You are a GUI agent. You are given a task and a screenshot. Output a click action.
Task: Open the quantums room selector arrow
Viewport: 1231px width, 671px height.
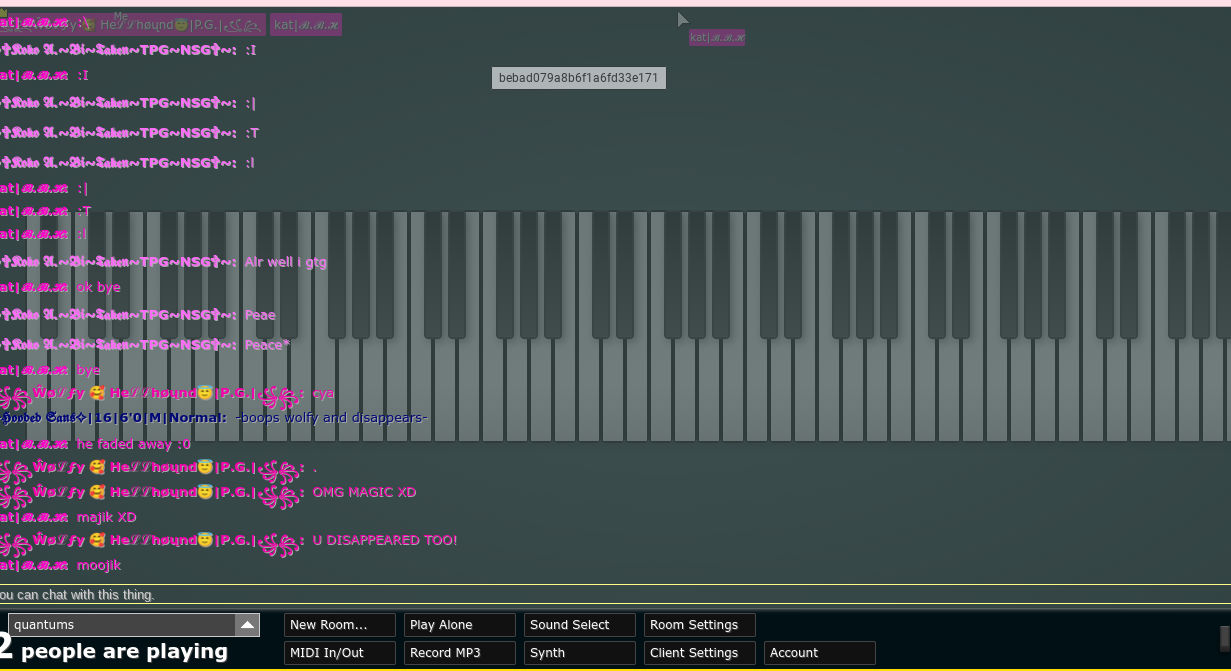click(x=247, y=625)
